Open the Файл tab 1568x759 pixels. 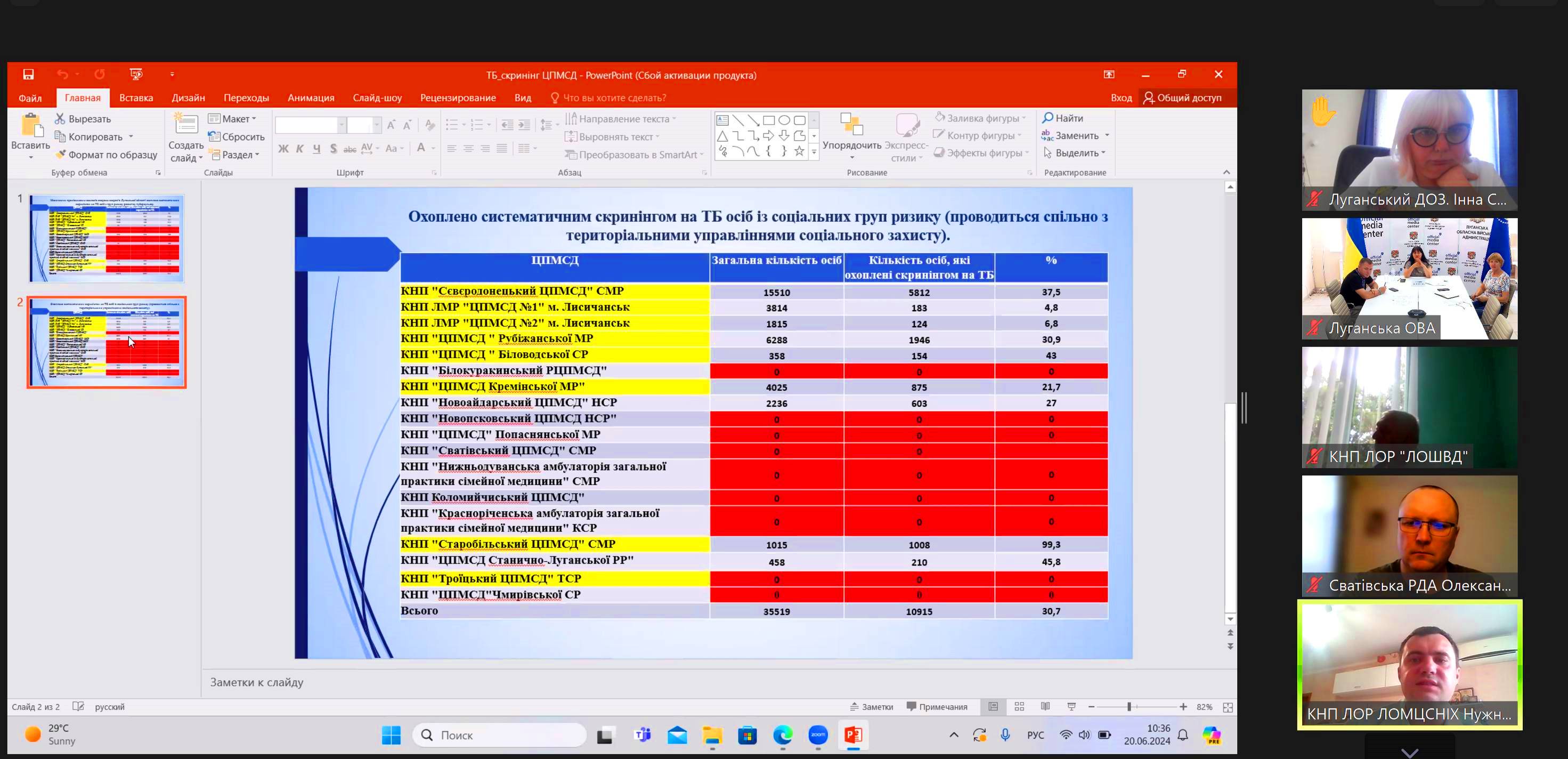coord(30,98)
